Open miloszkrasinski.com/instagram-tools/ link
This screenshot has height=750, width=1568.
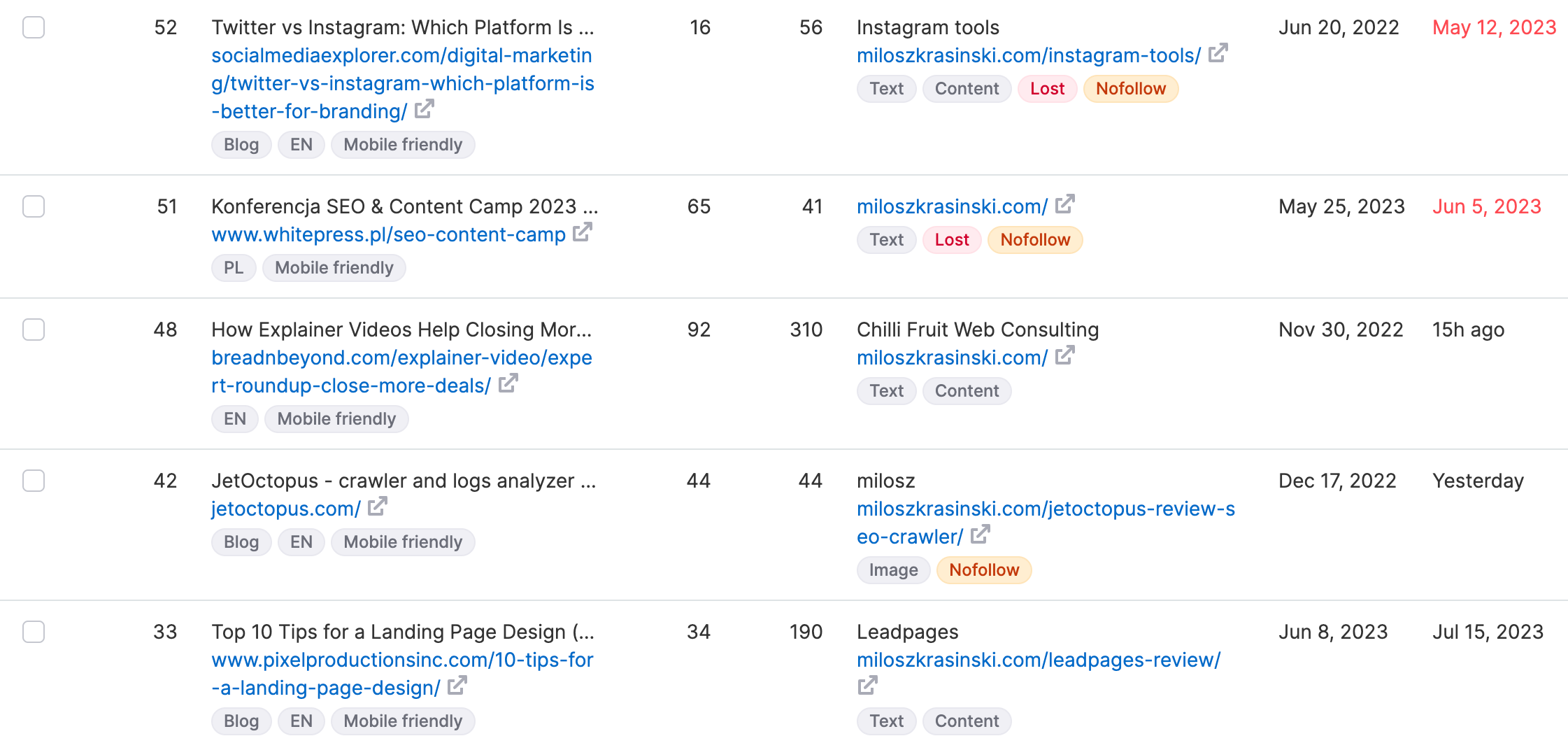pyautogui.click(x=1029, y=55)
